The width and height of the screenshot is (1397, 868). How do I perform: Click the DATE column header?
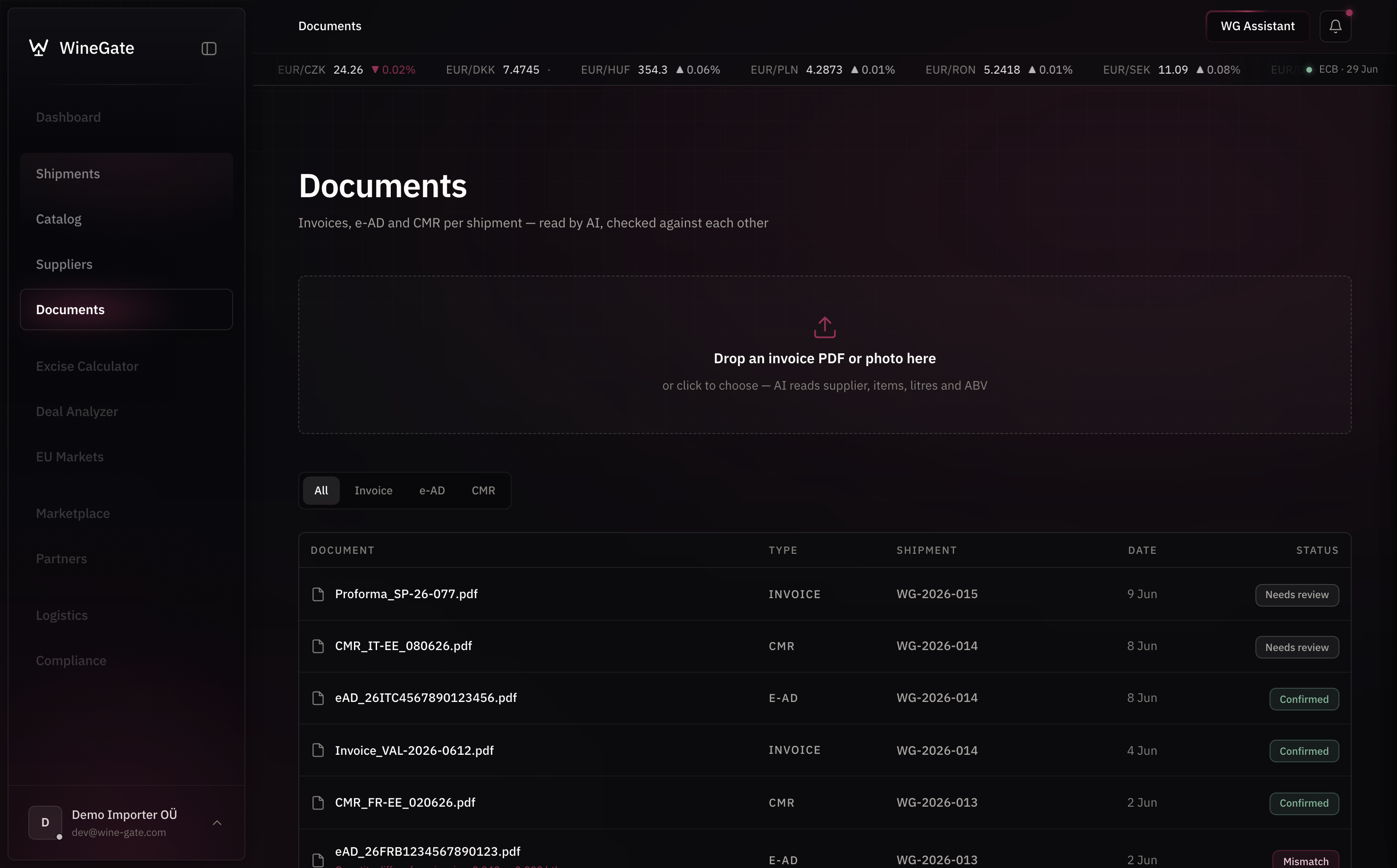[x=1142, y=551]
